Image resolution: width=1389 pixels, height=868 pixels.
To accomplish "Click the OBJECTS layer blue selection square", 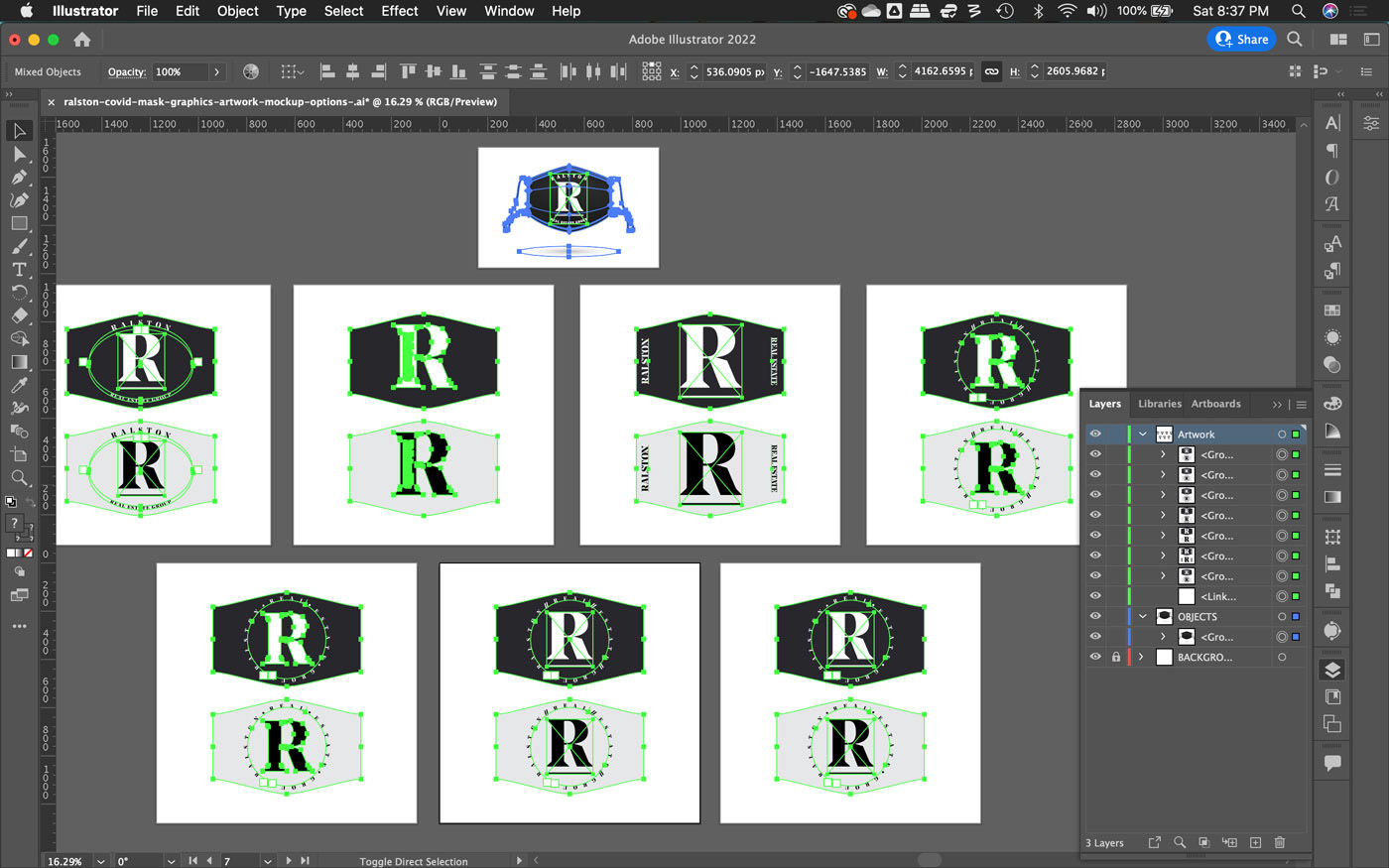I will click(x=1296, y=616).
